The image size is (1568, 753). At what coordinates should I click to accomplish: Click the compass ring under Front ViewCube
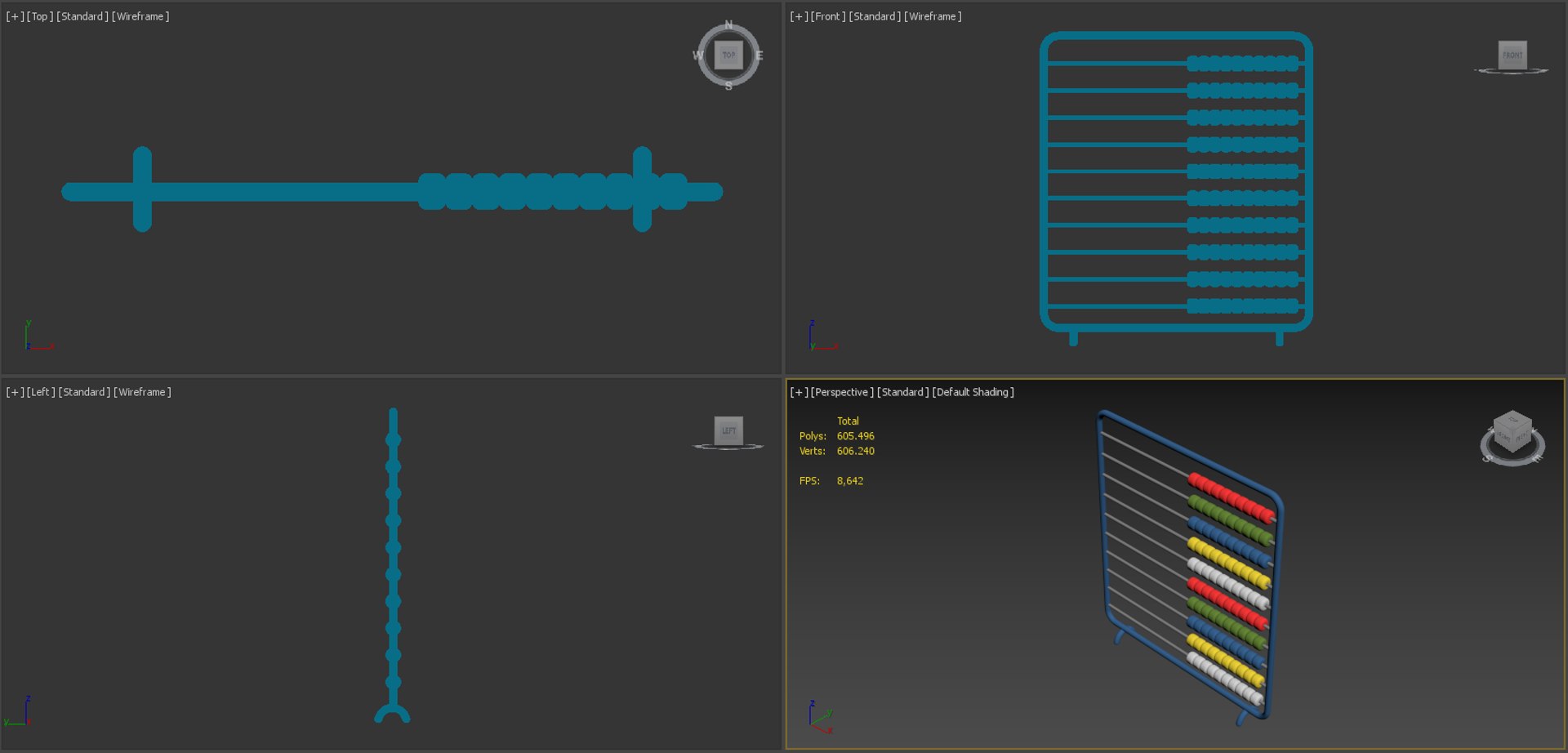point(1511,72)
